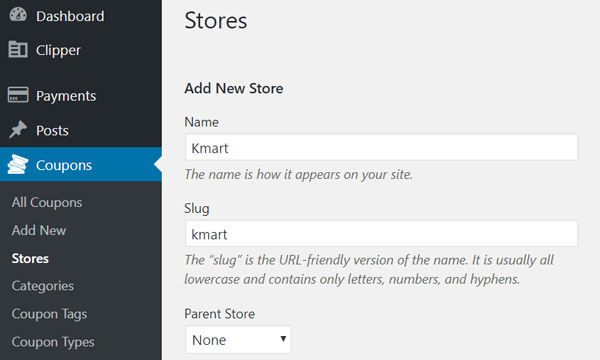Open Coupon Types submenu link

click(53, 342)
